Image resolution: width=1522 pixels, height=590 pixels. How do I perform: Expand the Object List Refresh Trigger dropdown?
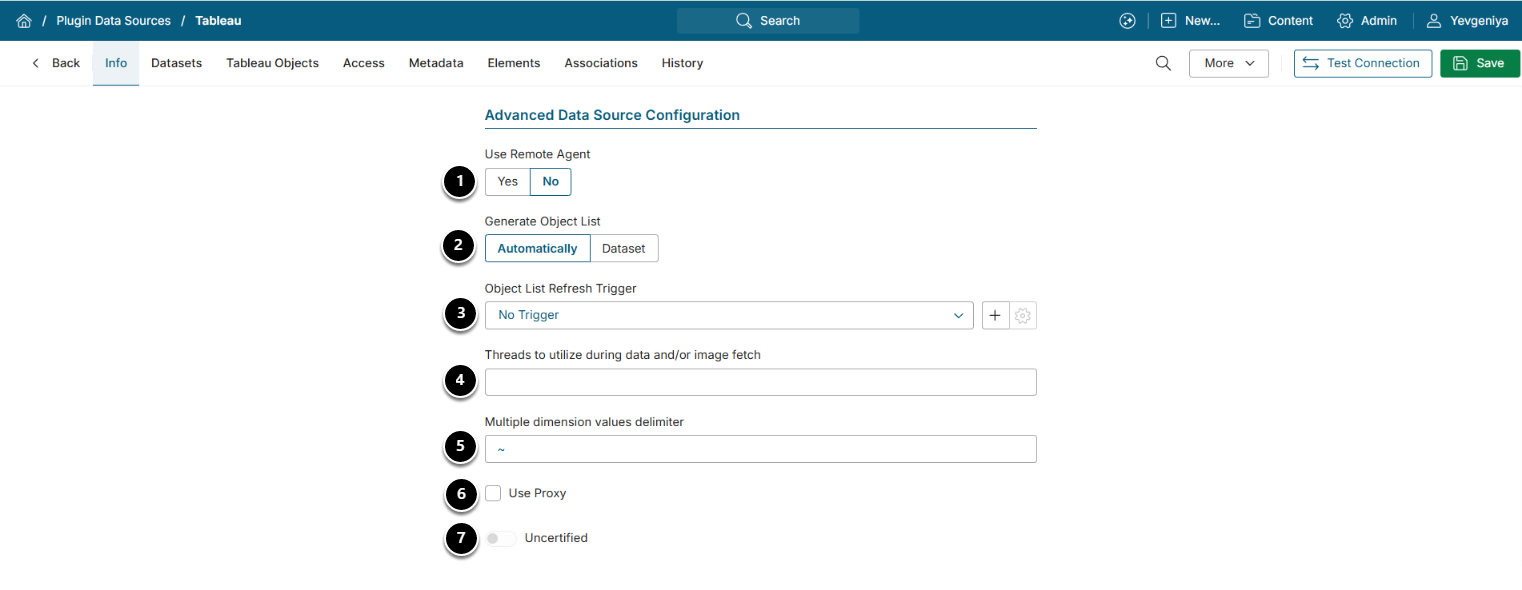pyautogui.click(x=729, y=315)
